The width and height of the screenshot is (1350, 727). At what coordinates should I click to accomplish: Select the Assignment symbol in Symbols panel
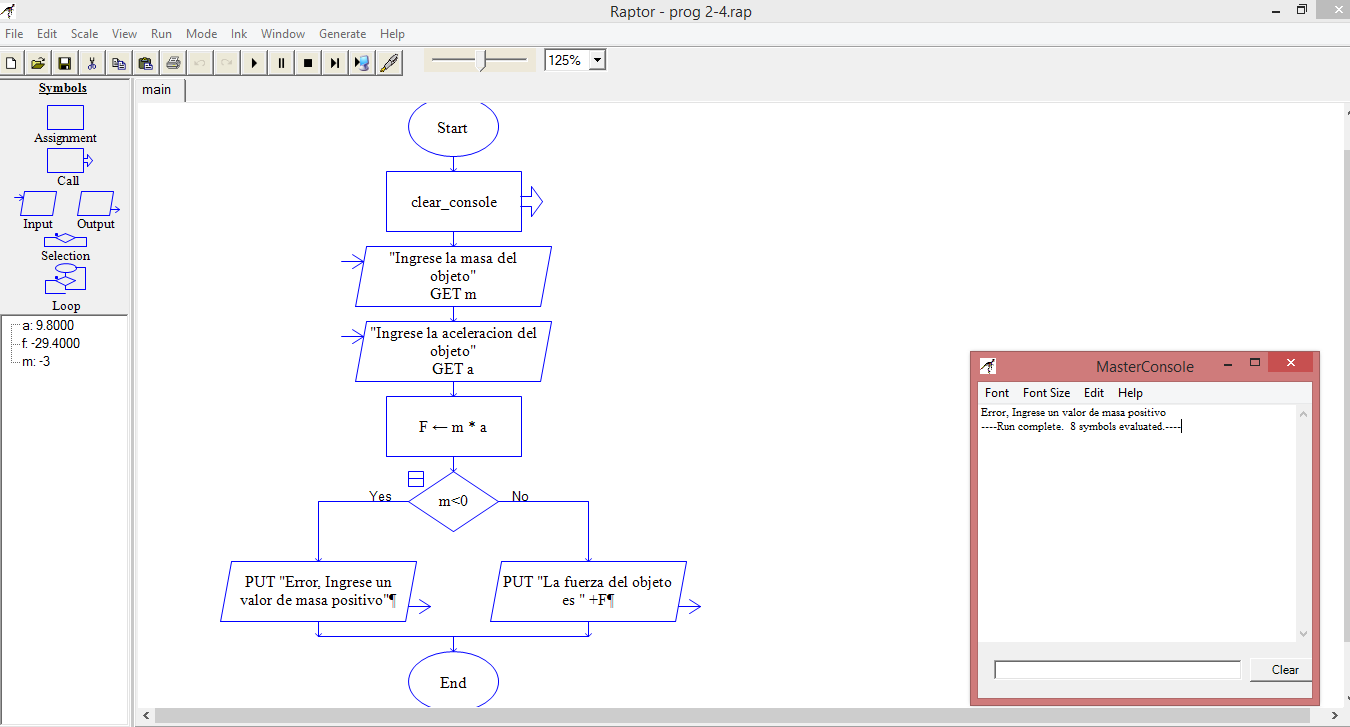[64, 118]
